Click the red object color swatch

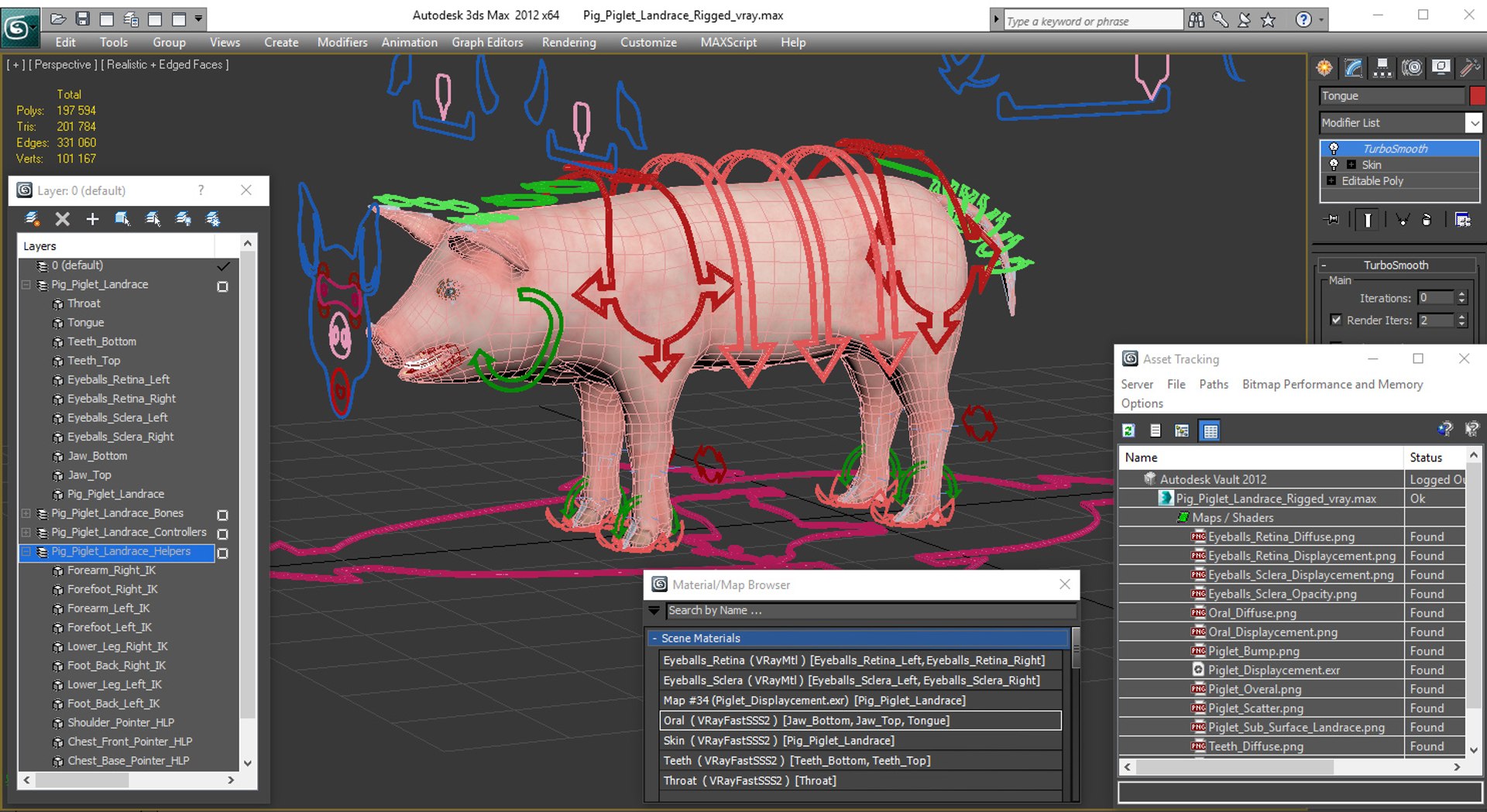(1478, 96)
